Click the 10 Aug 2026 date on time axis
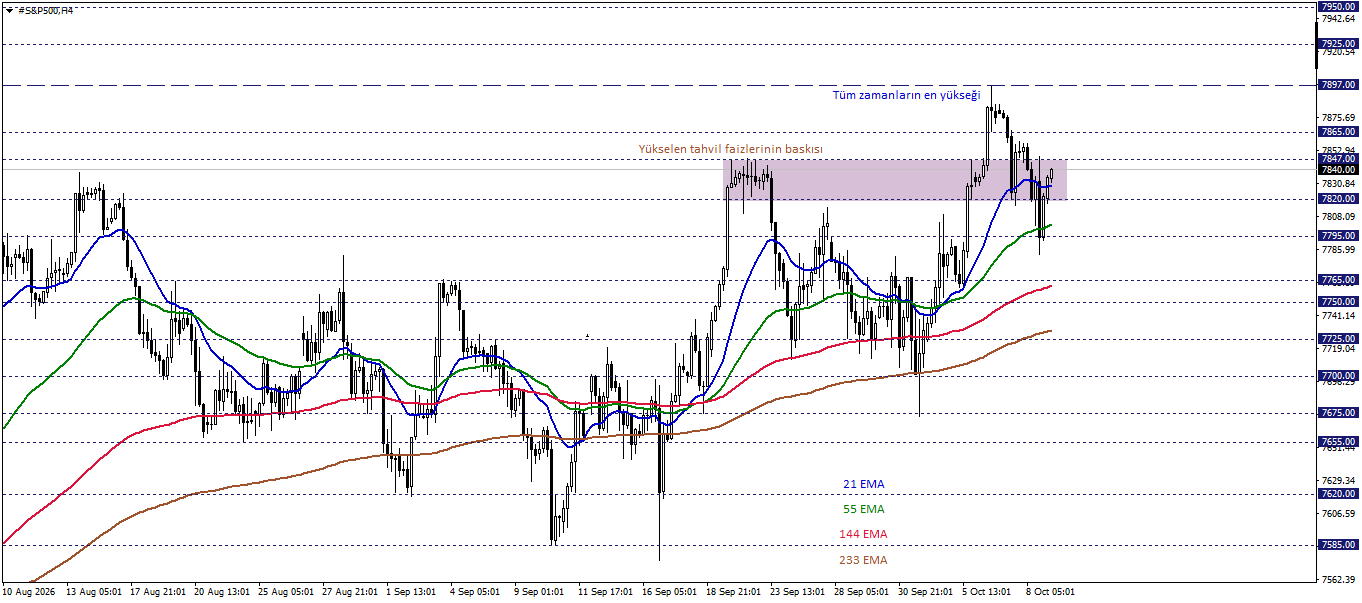 coord(29,592)
